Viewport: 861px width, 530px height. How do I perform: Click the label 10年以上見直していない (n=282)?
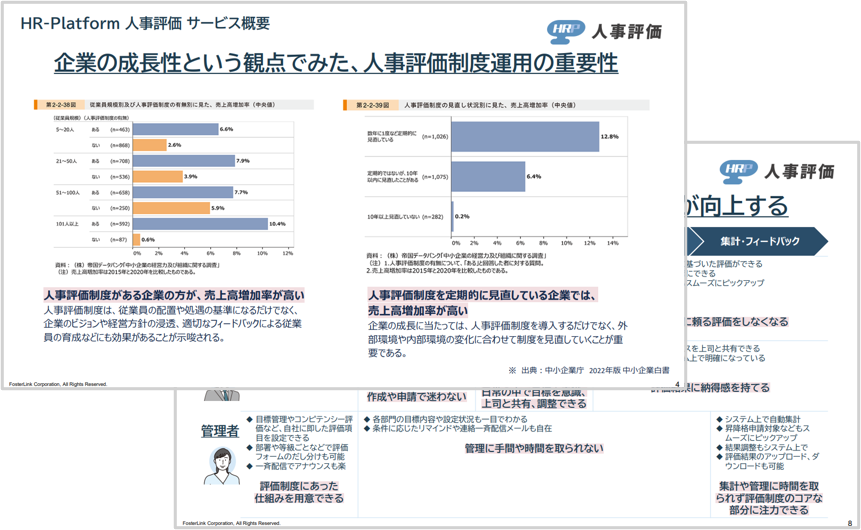point(405,216)
